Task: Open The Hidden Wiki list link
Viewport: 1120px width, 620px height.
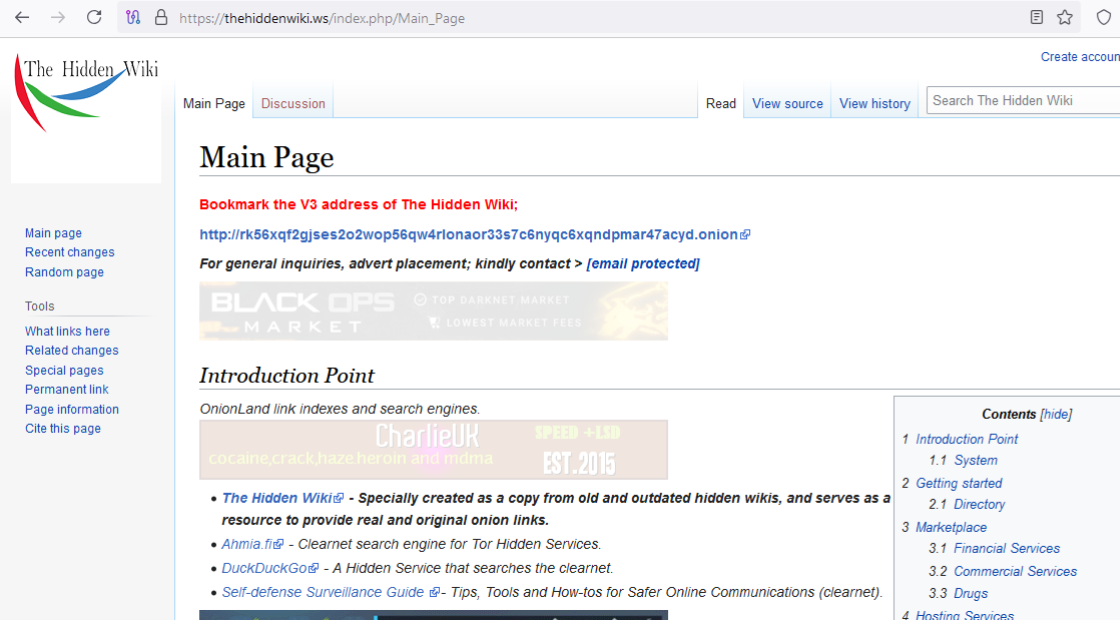Action: [x=282, y=498]
